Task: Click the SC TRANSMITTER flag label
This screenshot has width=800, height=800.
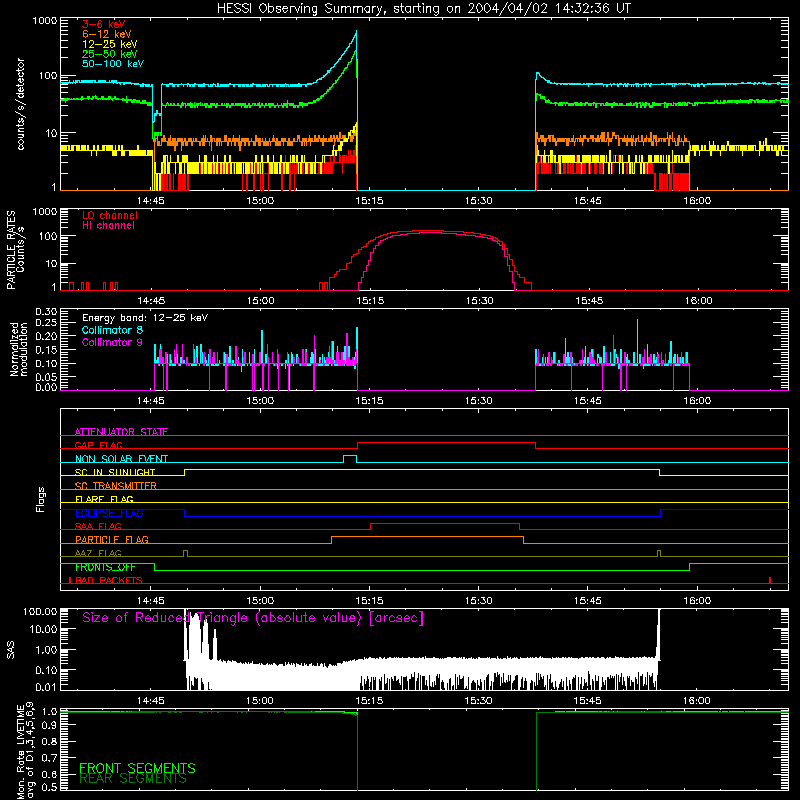Action: (115, 486)
